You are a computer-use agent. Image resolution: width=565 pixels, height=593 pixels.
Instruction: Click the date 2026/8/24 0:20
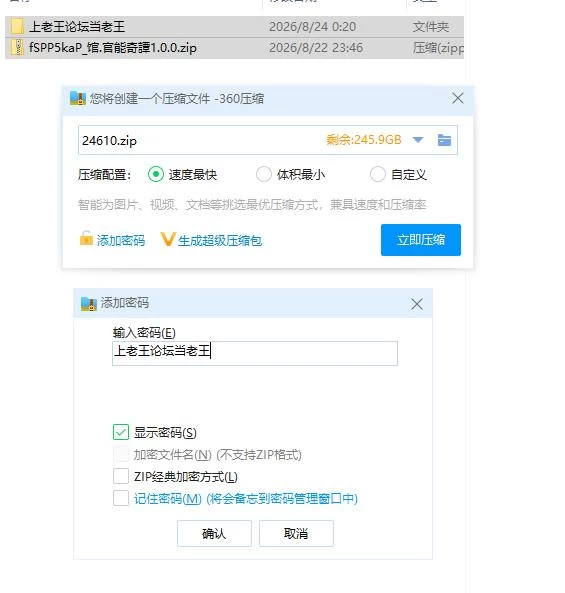(312, 26)
